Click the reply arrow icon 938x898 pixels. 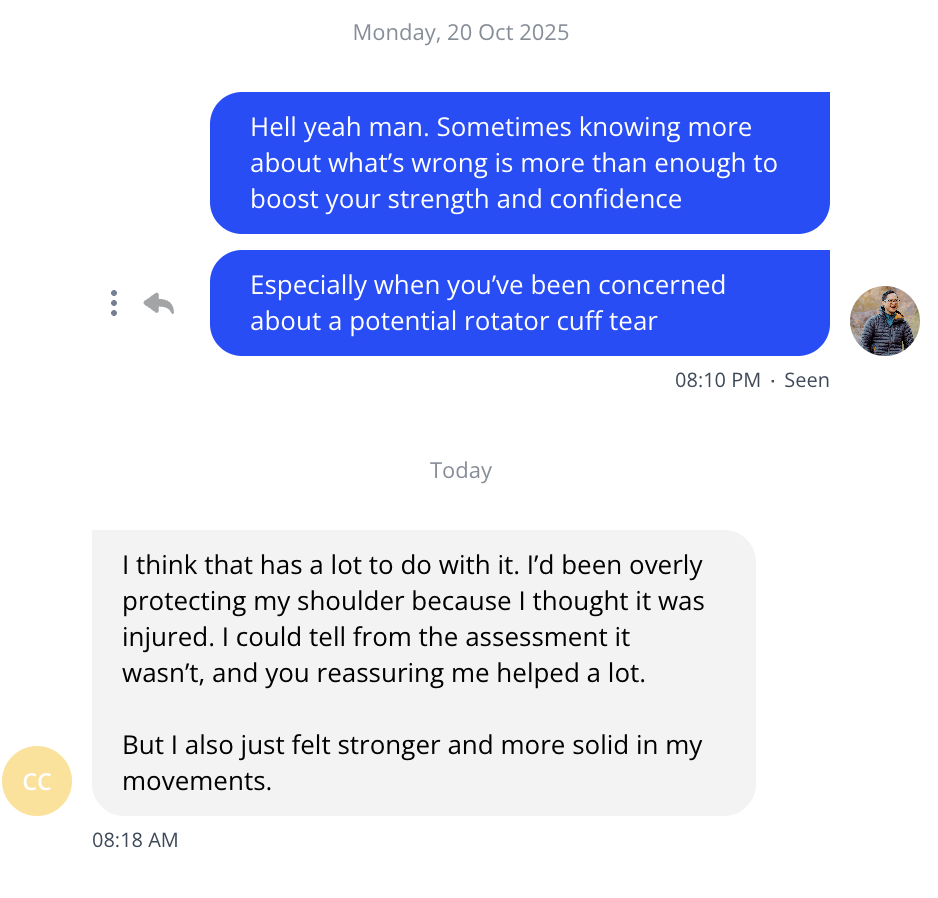click(158, 303)
